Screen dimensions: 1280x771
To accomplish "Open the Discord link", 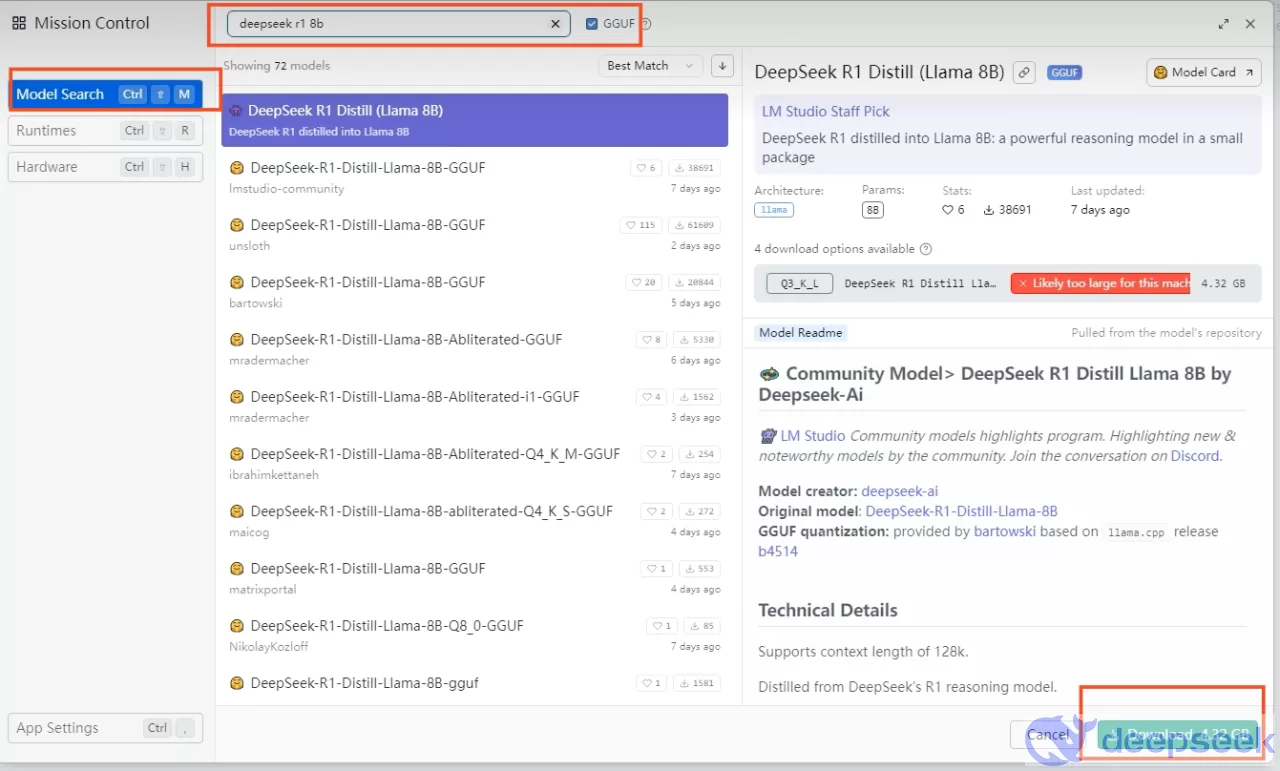I will click(x=1195, y=456).
